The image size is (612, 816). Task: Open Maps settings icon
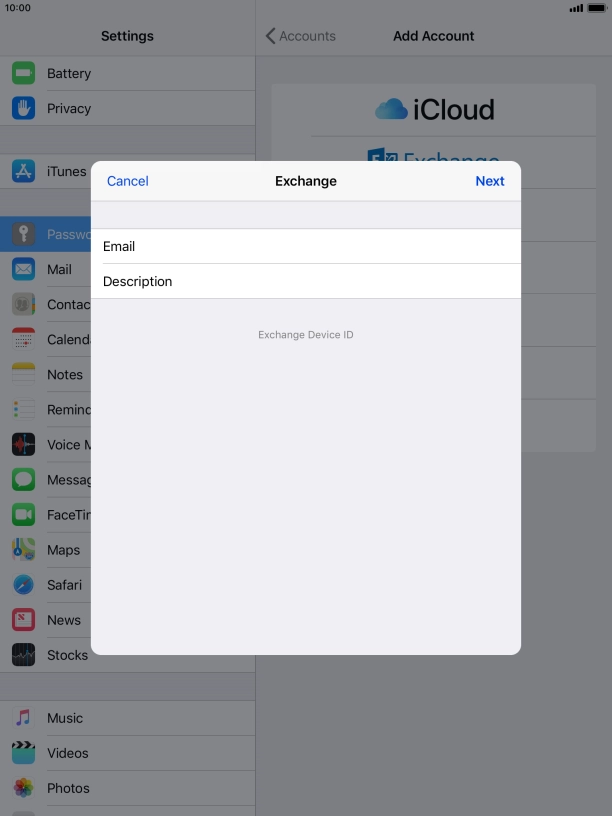pos(23,550)
